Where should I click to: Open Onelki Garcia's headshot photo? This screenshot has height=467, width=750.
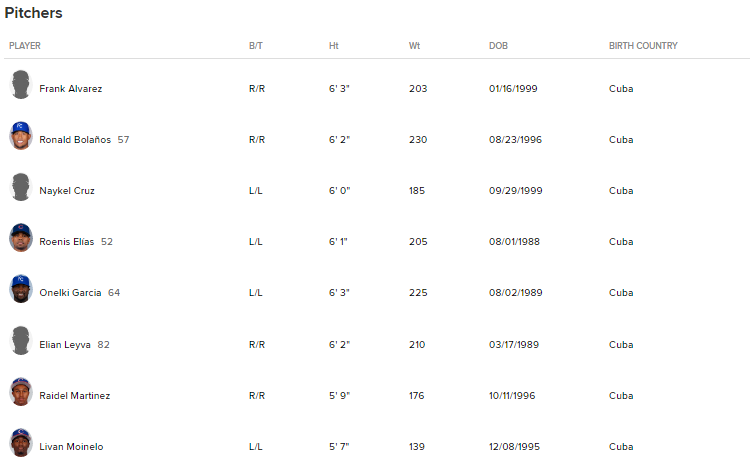point(21,289)
